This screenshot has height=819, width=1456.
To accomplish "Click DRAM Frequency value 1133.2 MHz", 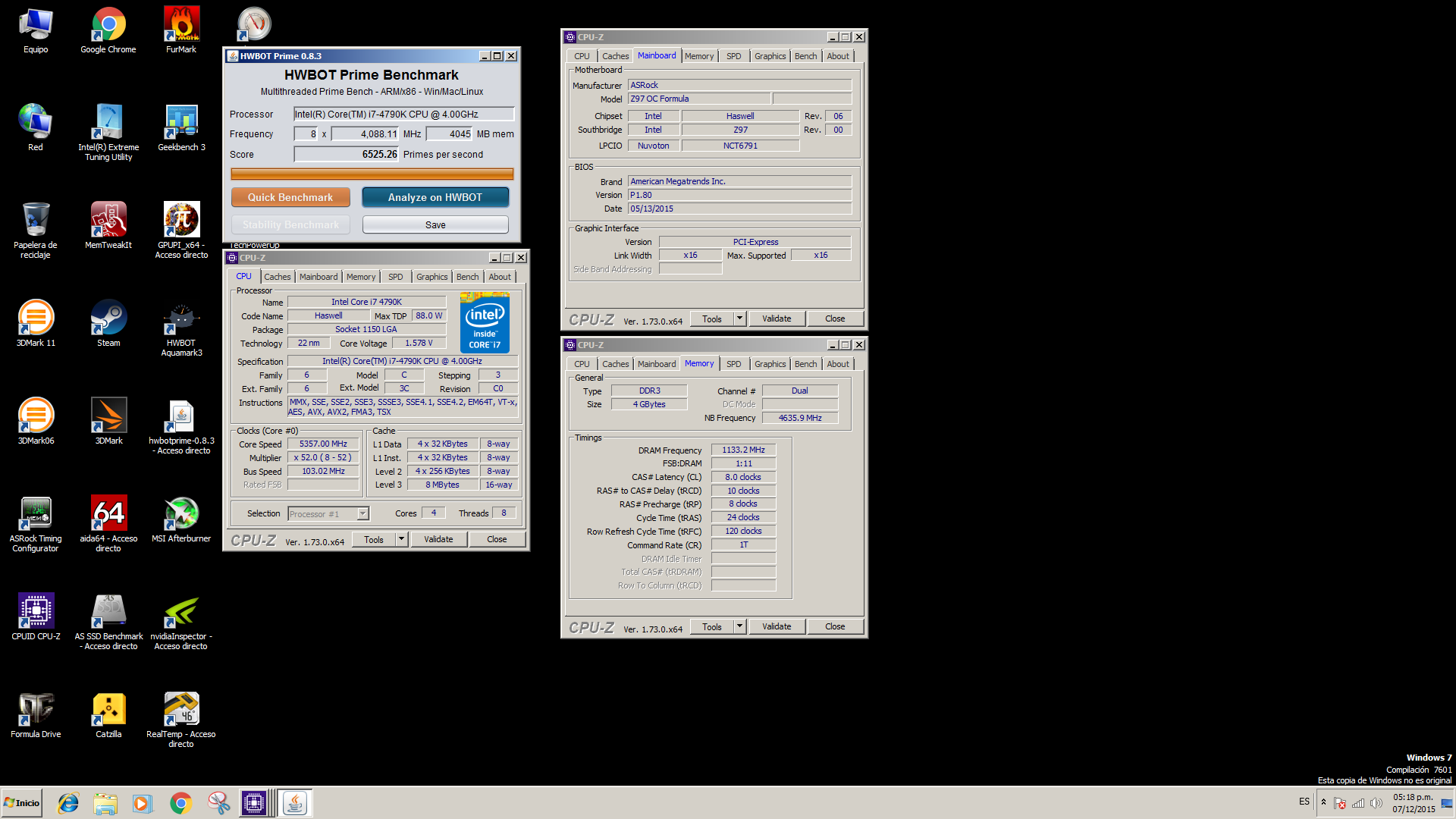I will tap(743, 450).
